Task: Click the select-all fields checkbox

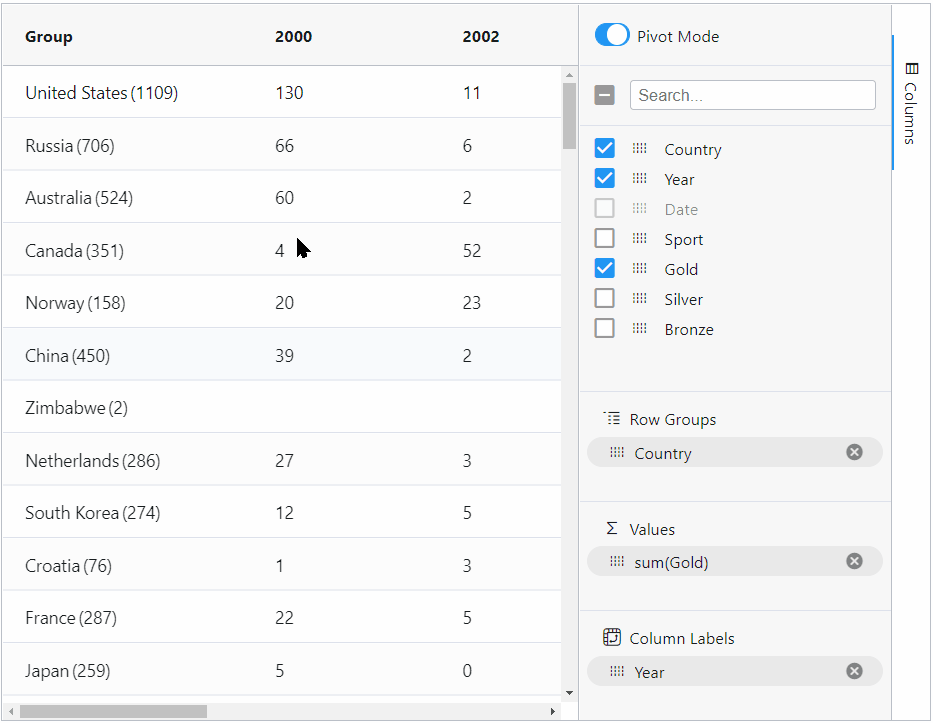Action: coord(604,94)
